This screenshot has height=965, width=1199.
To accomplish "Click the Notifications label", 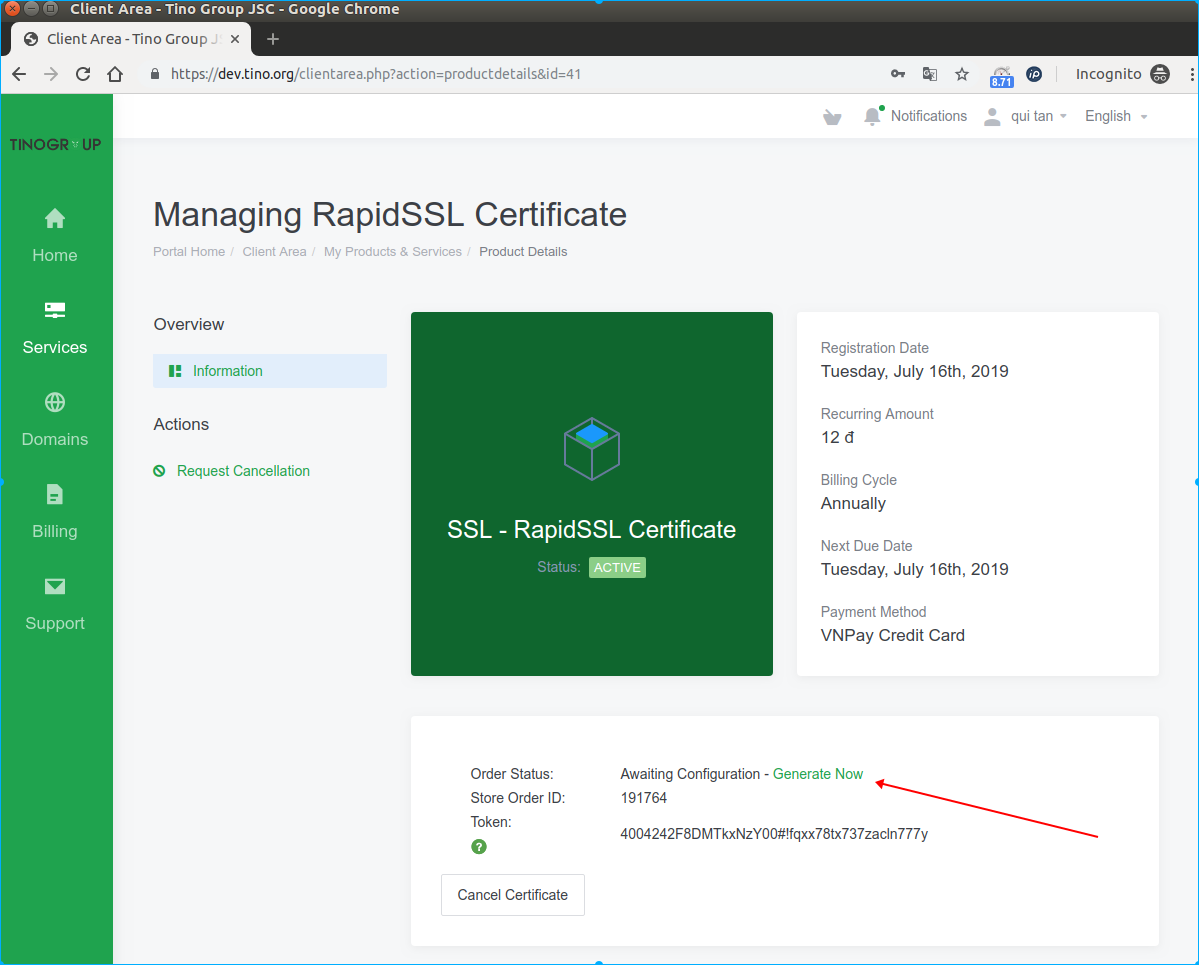I will click(x=928, y=116).
